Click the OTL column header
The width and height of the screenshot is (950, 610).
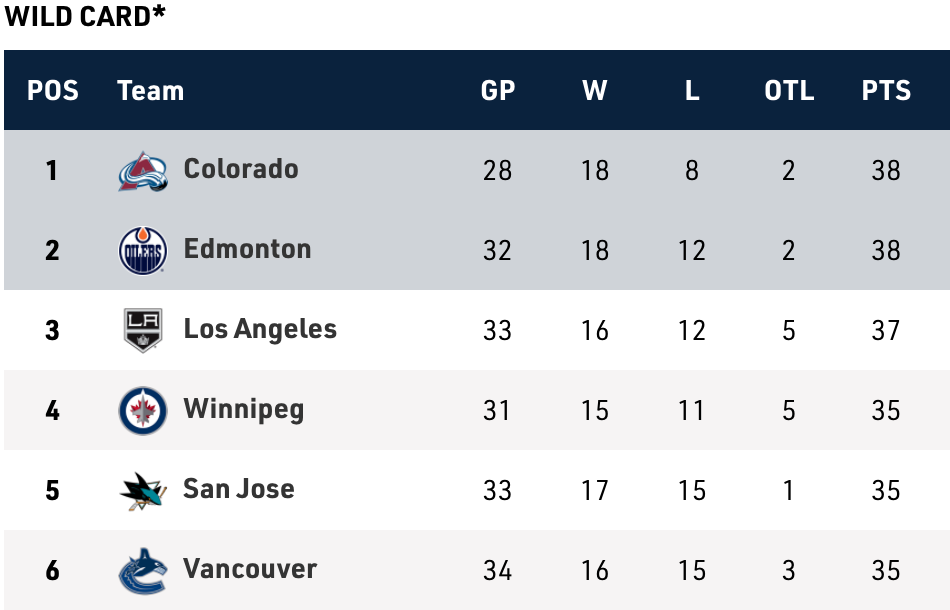click(x=789, y=91)
